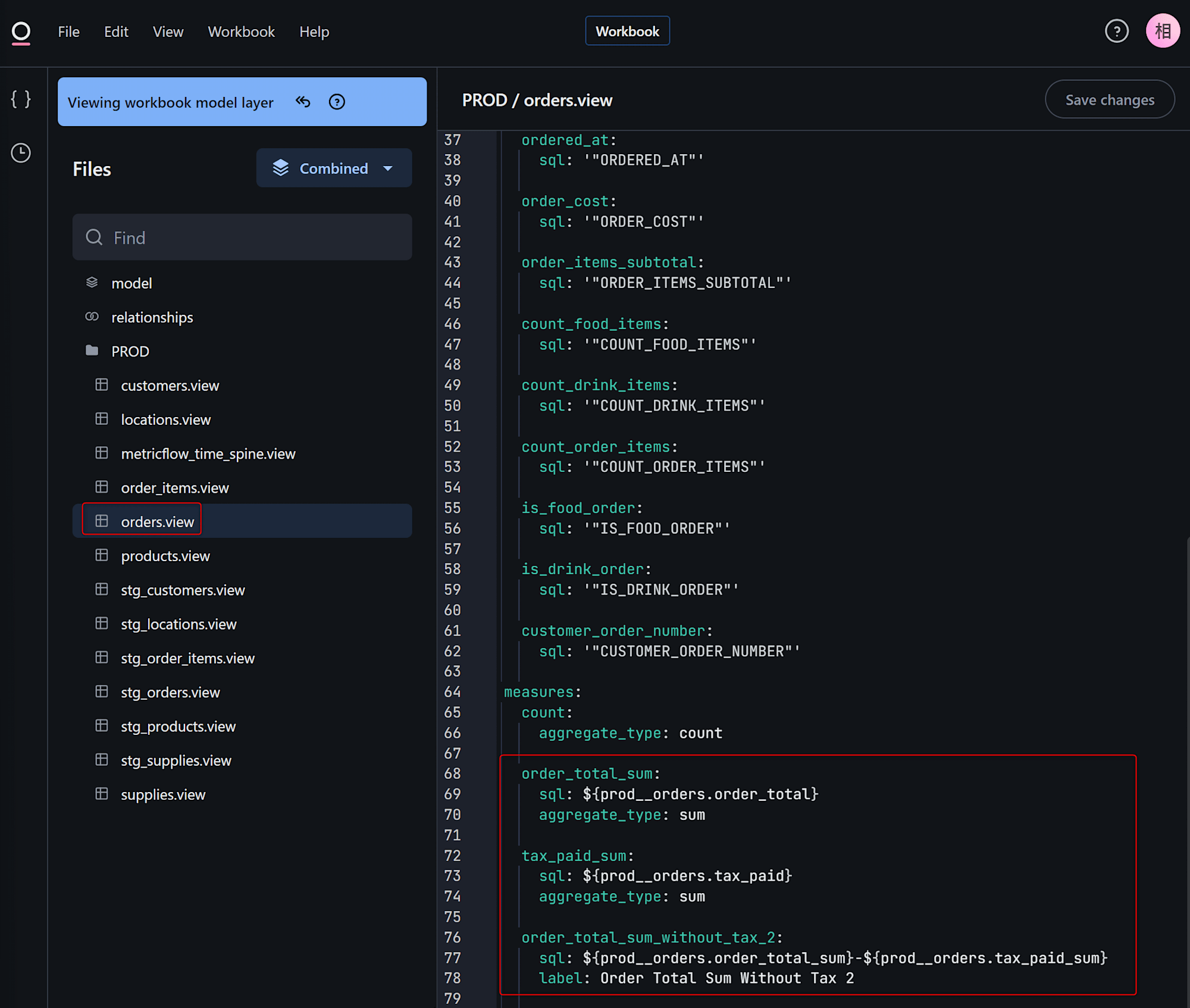Click the 'tax_paid_sum:' line in editor
The image size is (1190, 1008).
pyautogui.click(x=578, y=856)
